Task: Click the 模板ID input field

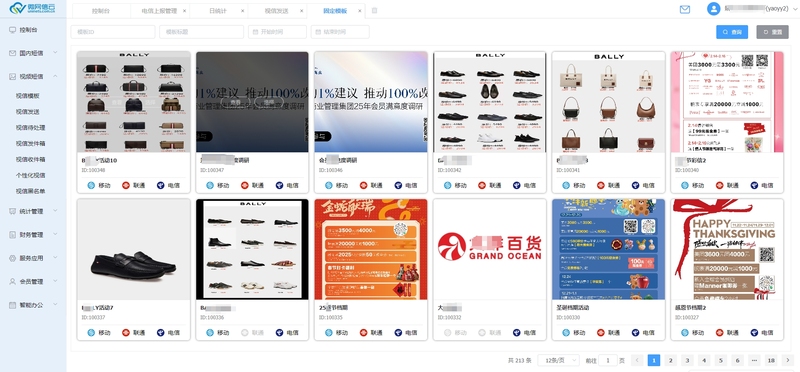Action: (x=113, y=32)
